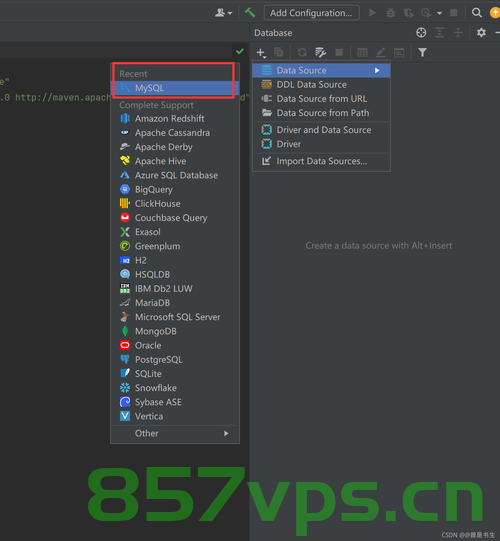Select ClickHouse data source

tap(175, 204)
